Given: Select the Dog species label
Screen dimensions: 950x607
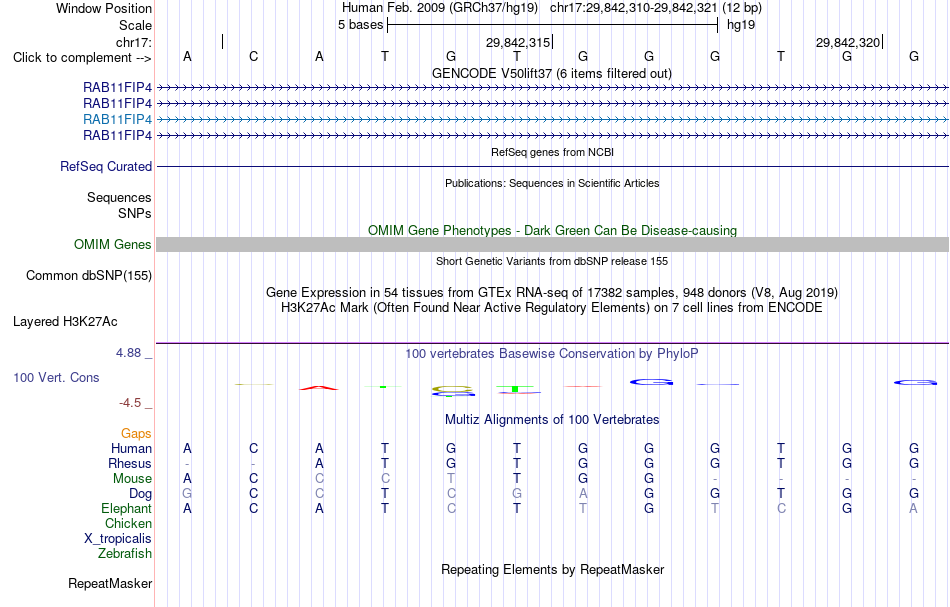Looking at the screenshot, I should (141, 494).
